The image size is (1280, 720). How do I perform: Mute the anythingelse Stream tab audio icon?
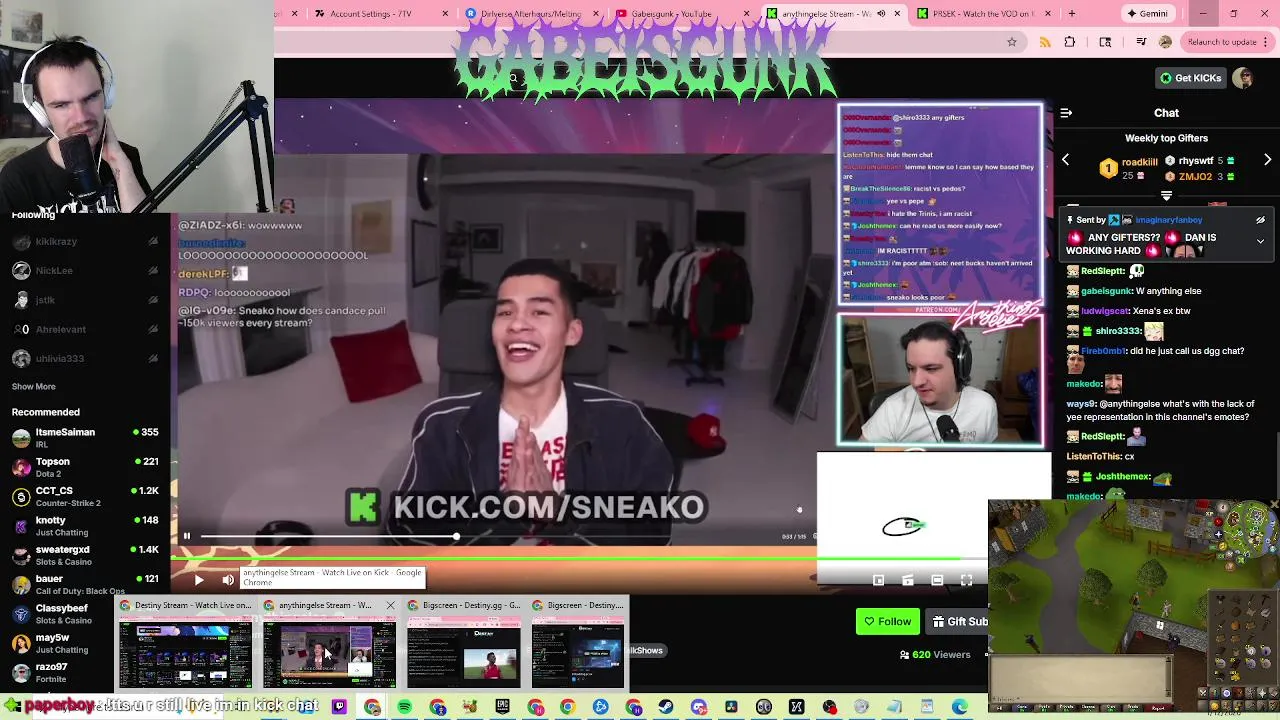coord(880,14)
